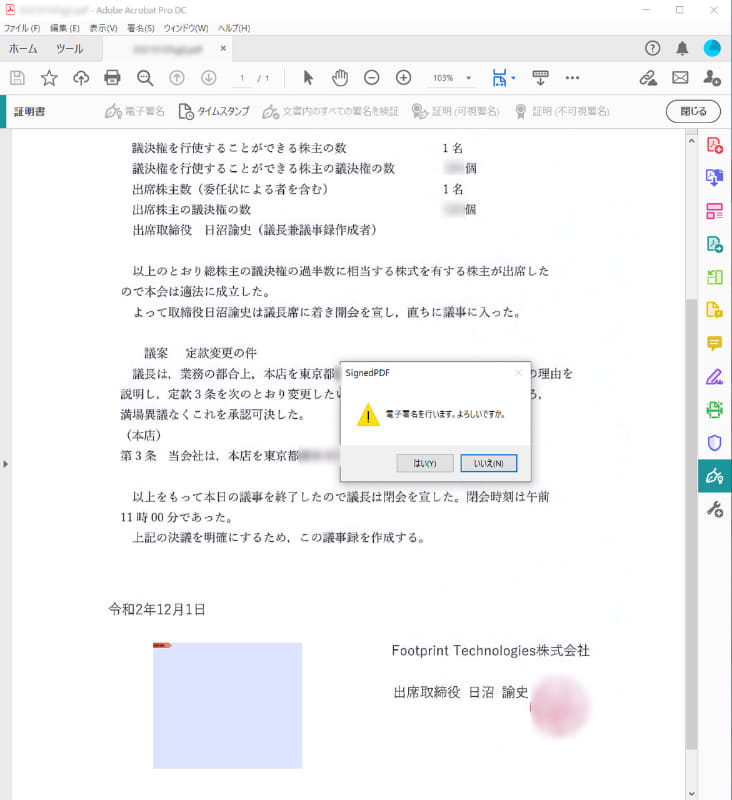Expand the left navigation pane arrow
Viewport: 732px width, 800px height.
pyautogui.click(x=6, y=464)
